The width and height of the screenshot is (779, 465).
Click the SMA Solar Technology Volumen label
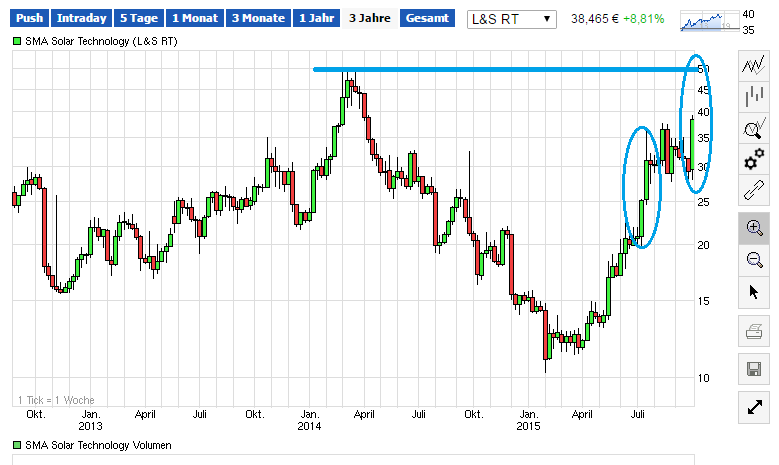point(98,445)
